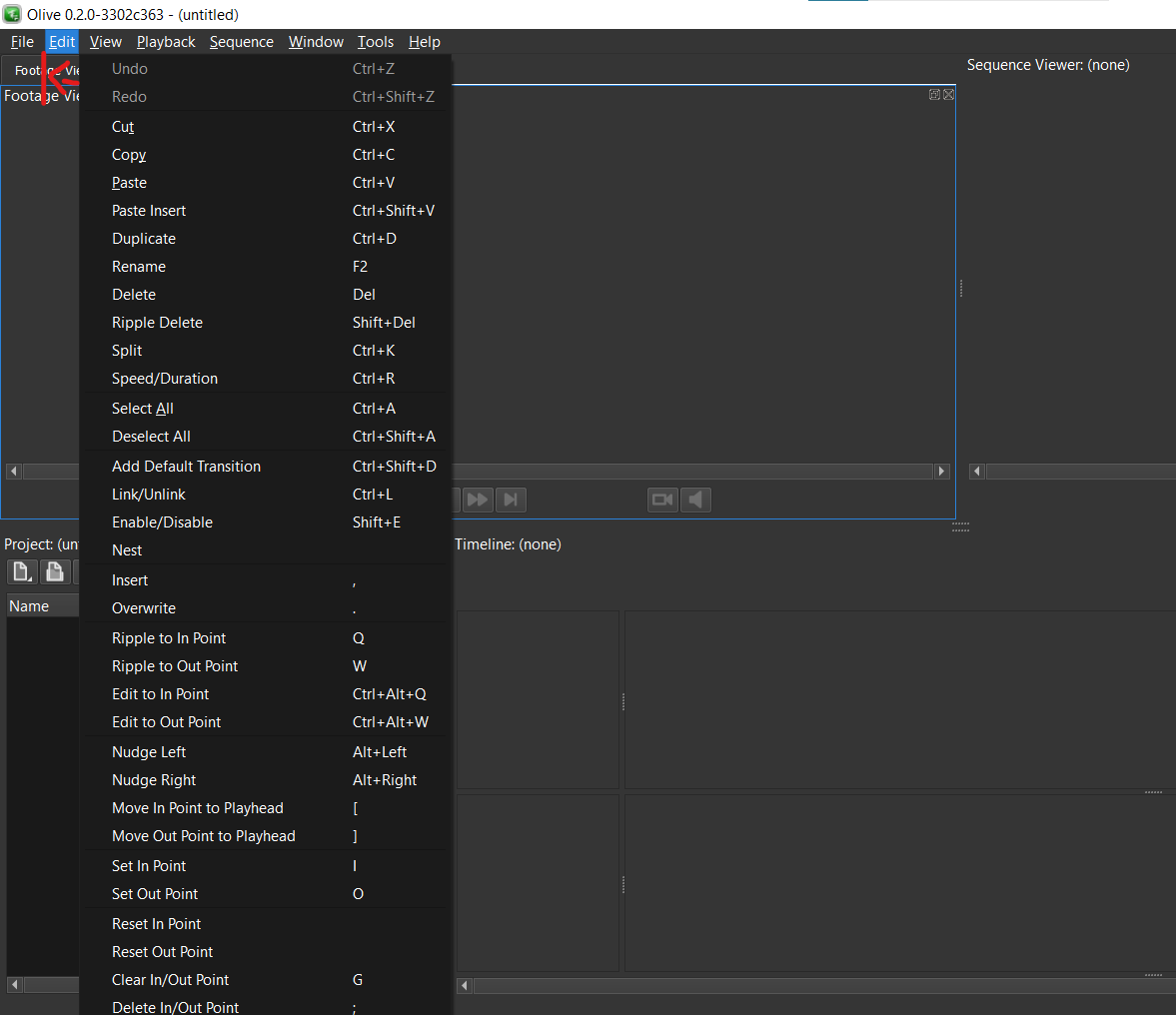The image size is (1176, 1015).
Task: Click the Skip to End playback icon
Action: (x=511, y=500)
